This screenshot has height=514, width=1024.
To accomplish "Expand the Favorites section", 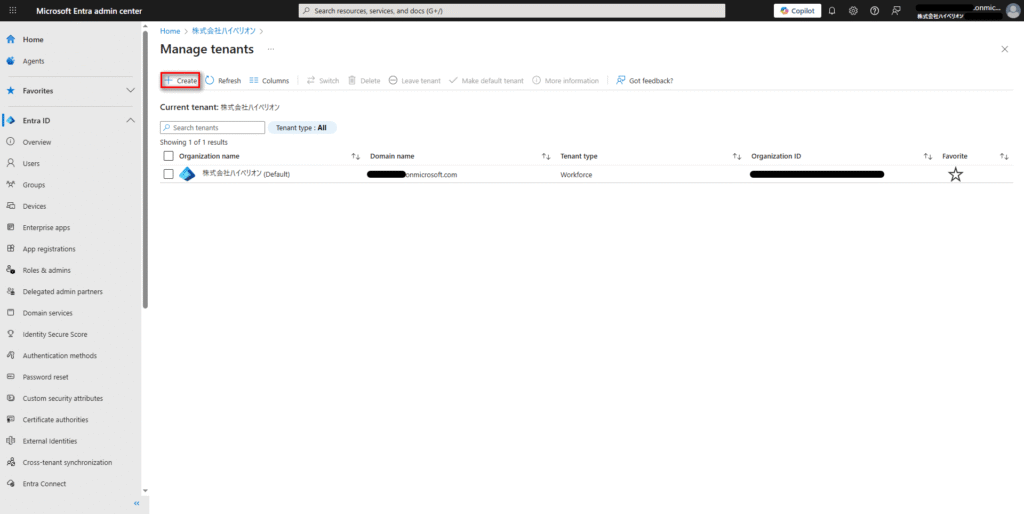I will tap(130, 90).
